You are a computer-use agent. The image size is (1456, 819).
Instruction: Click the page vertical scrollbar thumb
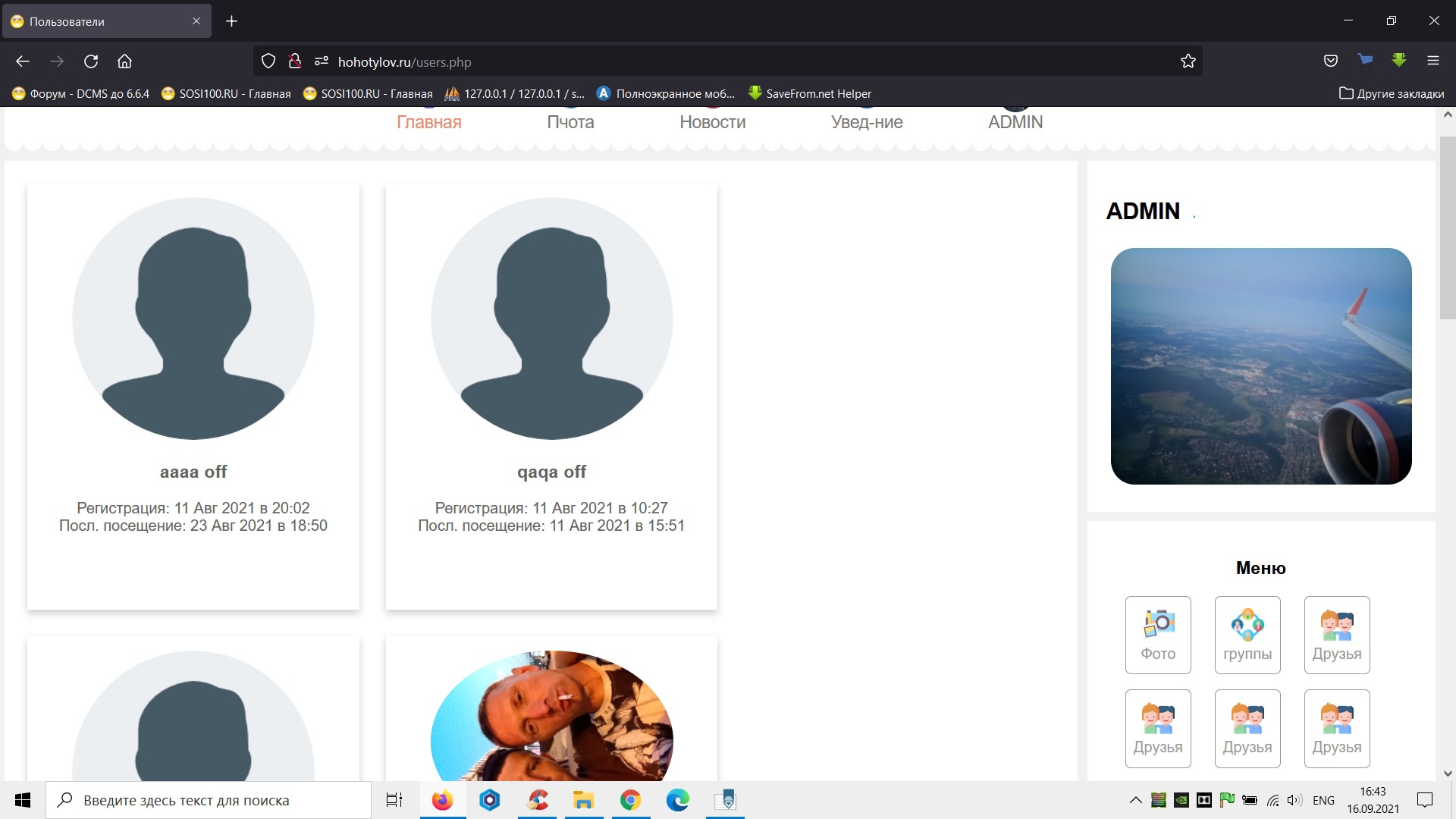click(1447, 227)
